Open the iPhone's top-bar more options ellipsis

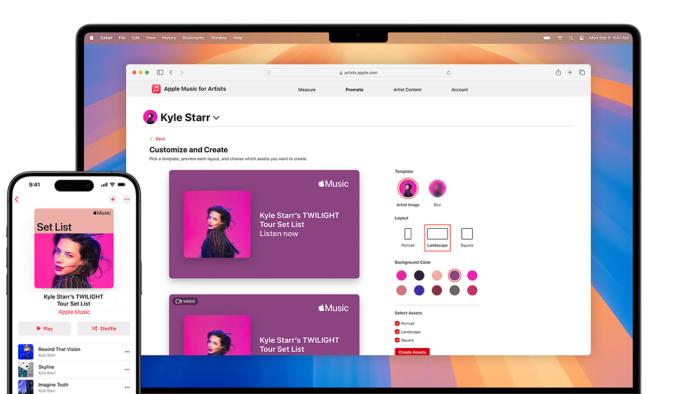[x=127, y=199]
